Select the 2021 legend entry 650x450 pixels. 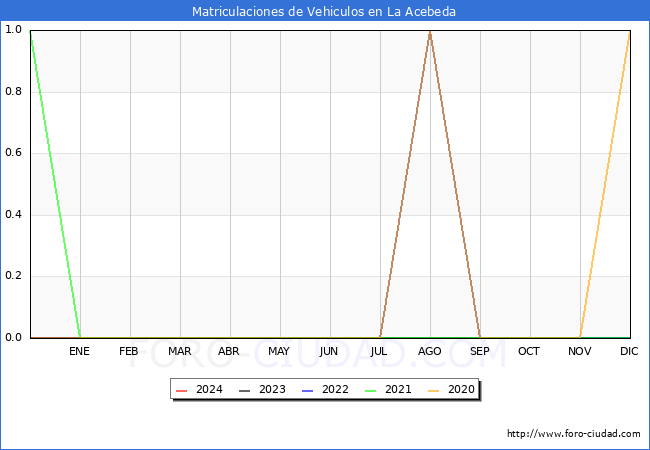pyautogui.click(x=388, y=390)
